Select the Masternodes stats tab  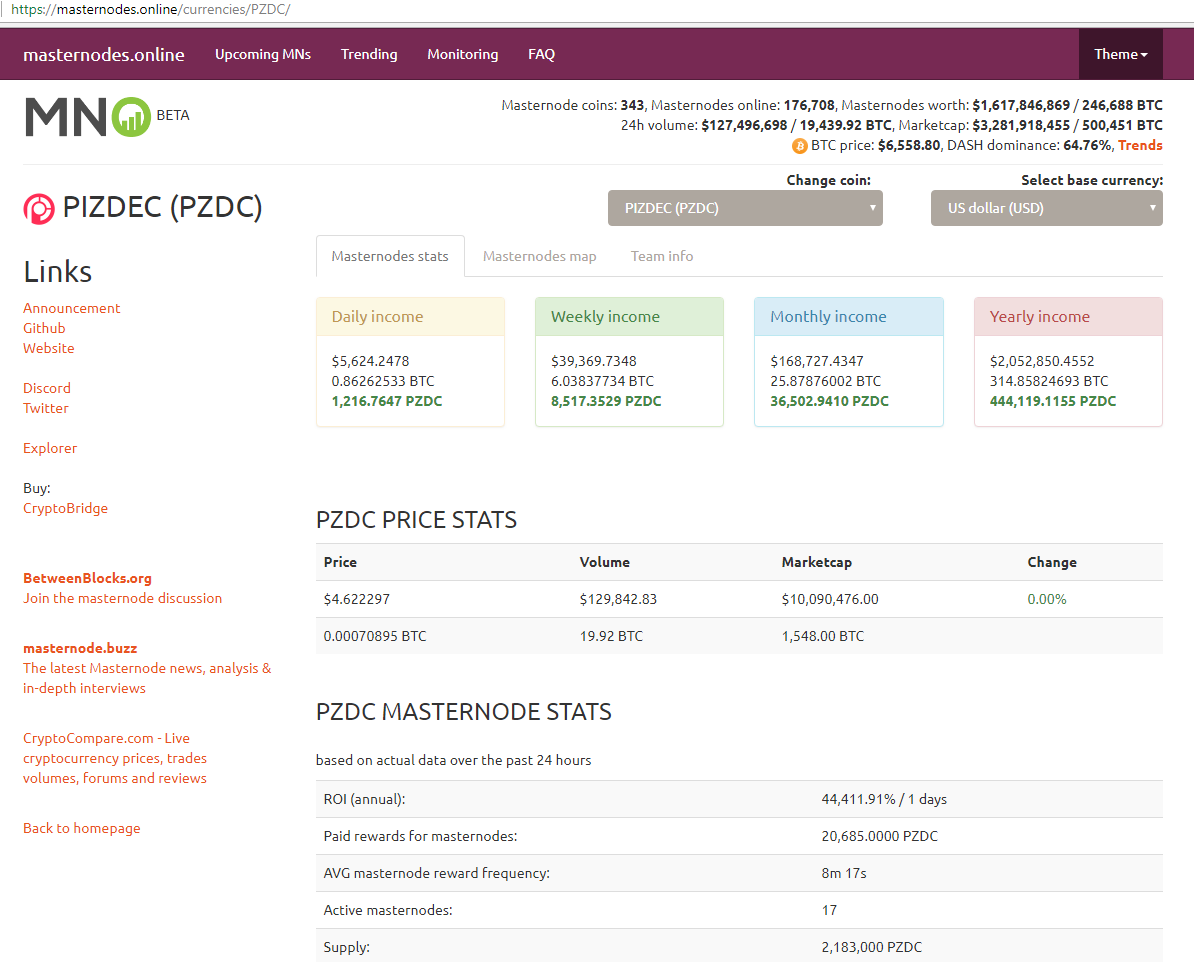(390, 256)
